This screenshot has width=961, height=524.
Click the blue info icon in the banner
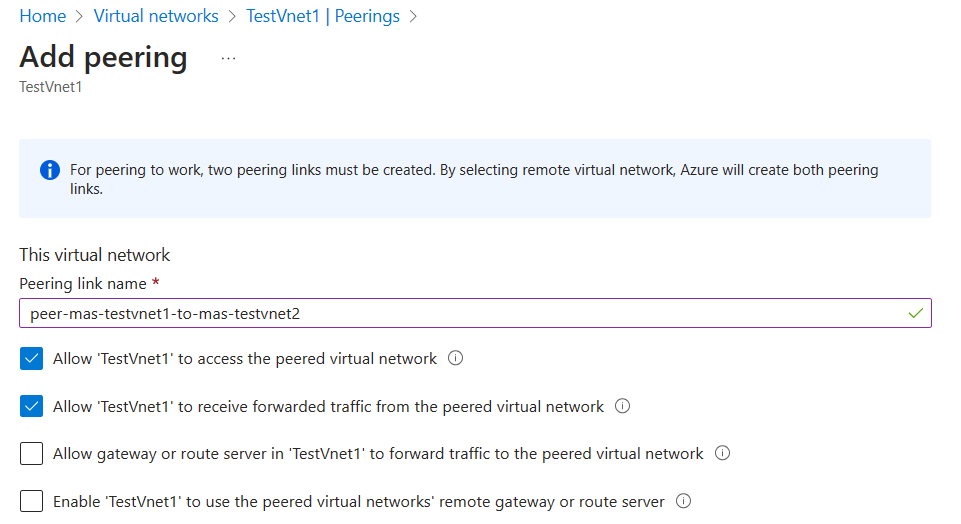click(x=49, y=170)
